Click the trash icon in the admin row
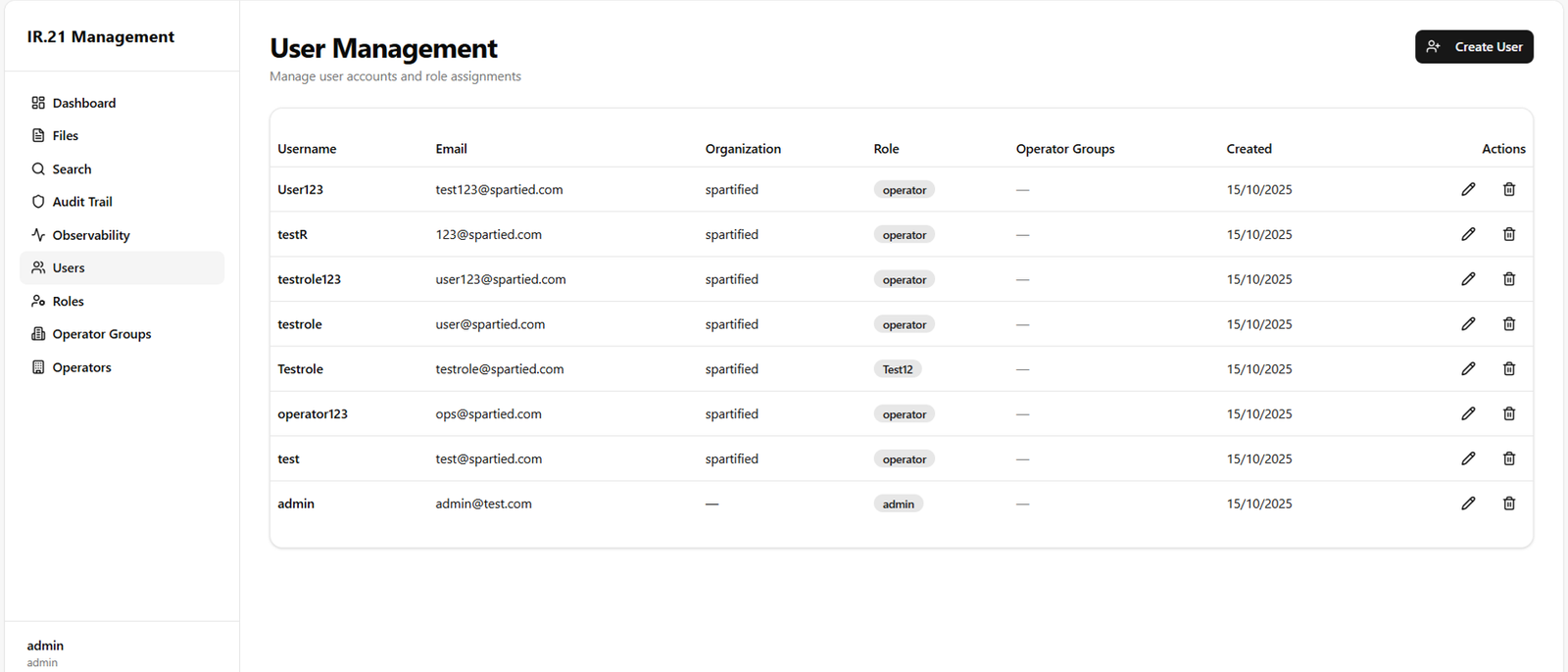Image resolution: width=1568 pixels, height=672 pixels. 1509,504
